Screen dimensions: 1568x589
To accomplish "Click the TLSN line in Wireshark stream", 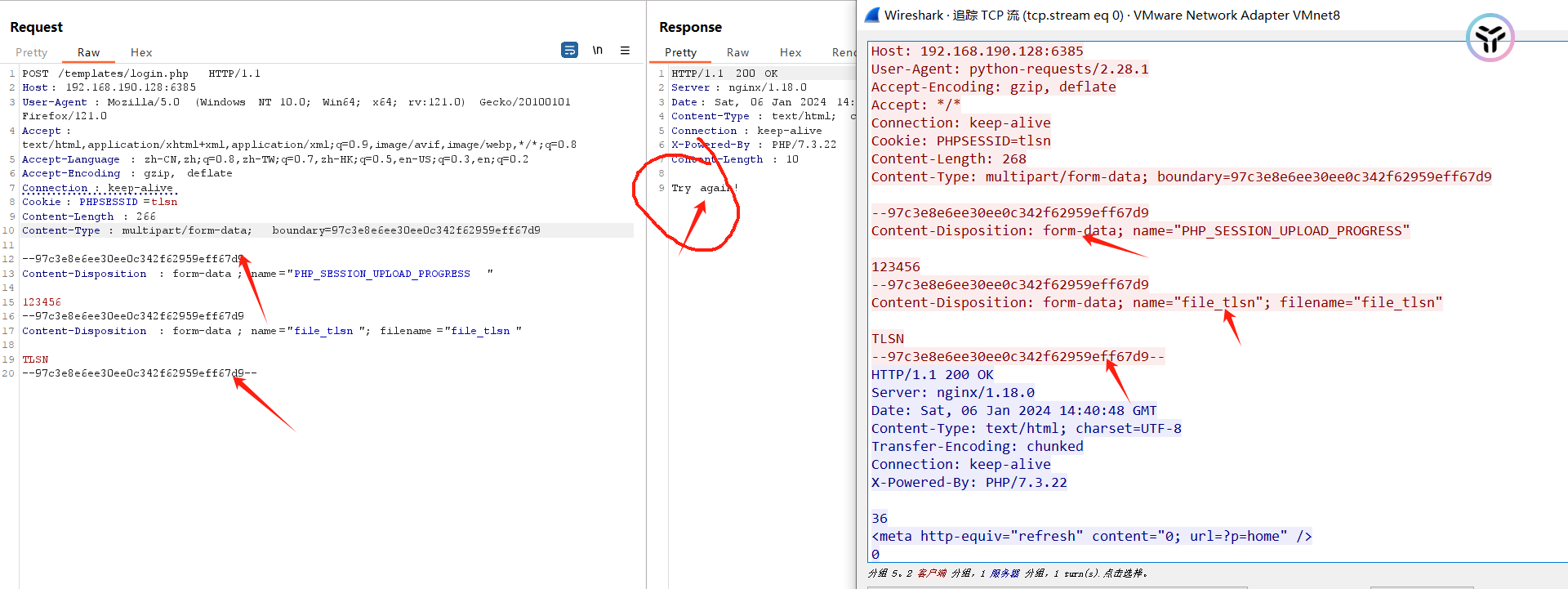I will pyautogui.click(x=888, y=338).
